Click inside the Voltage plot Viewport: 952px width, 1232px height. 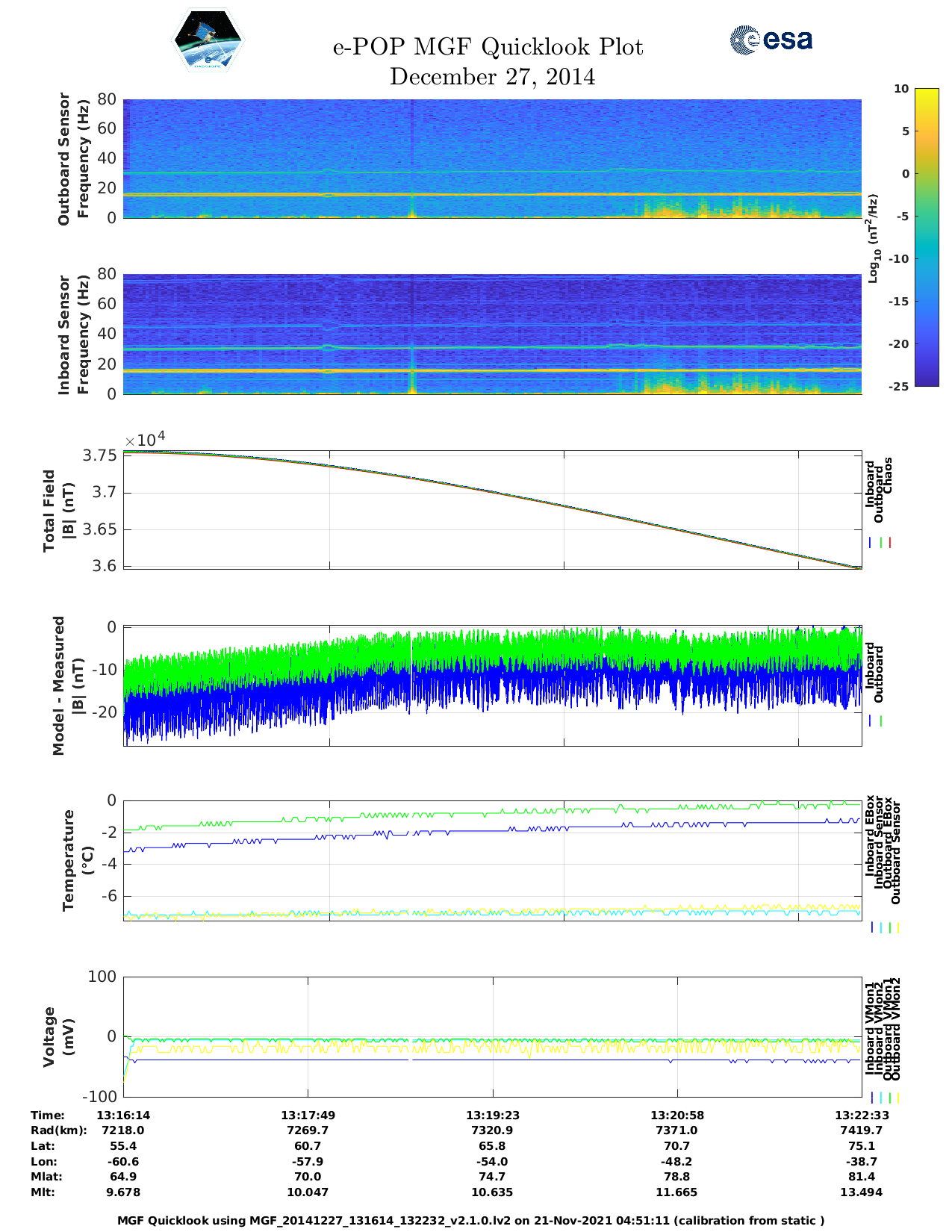point(492,1036)
